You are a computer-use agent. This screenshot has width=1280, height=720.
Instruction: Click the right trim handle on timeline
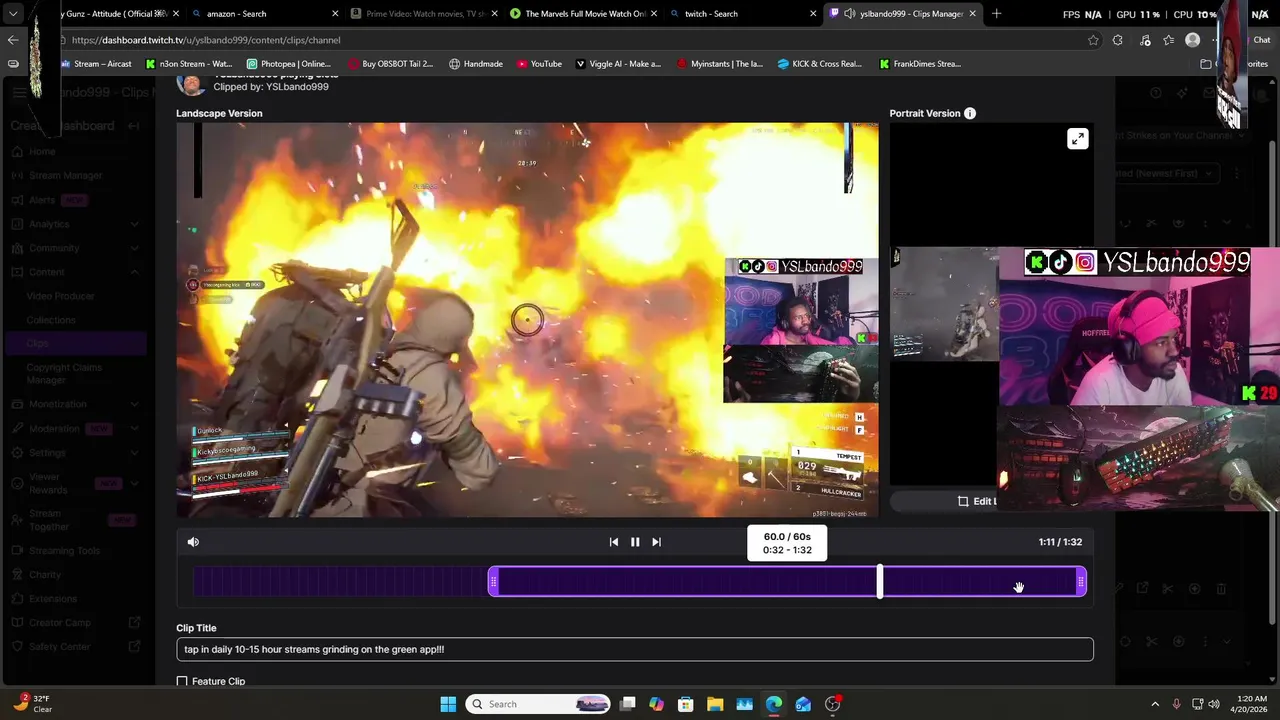point(1081,582)
